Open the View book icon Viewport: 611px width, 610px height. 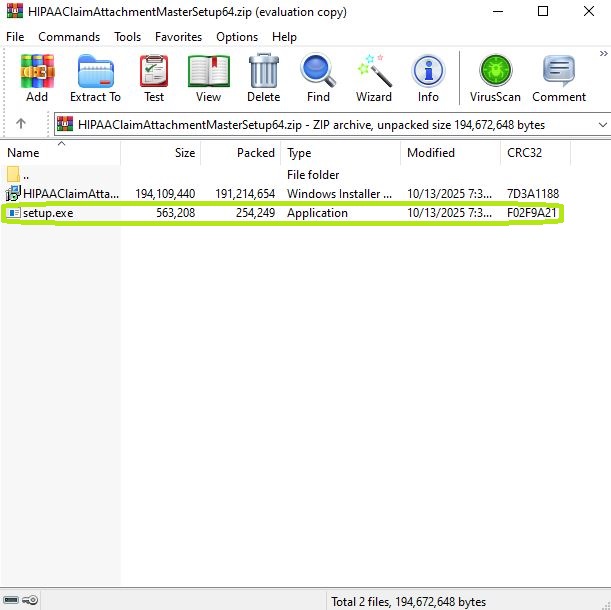pos(208,71)
